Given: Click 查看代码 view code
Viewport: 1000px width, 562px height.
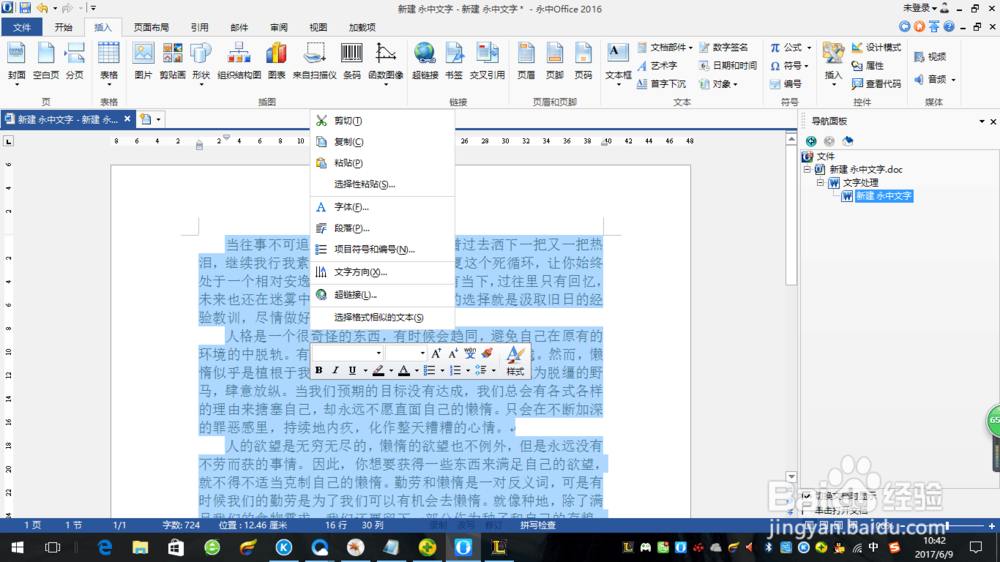Looking at the screenshot, I should (877, 84).
